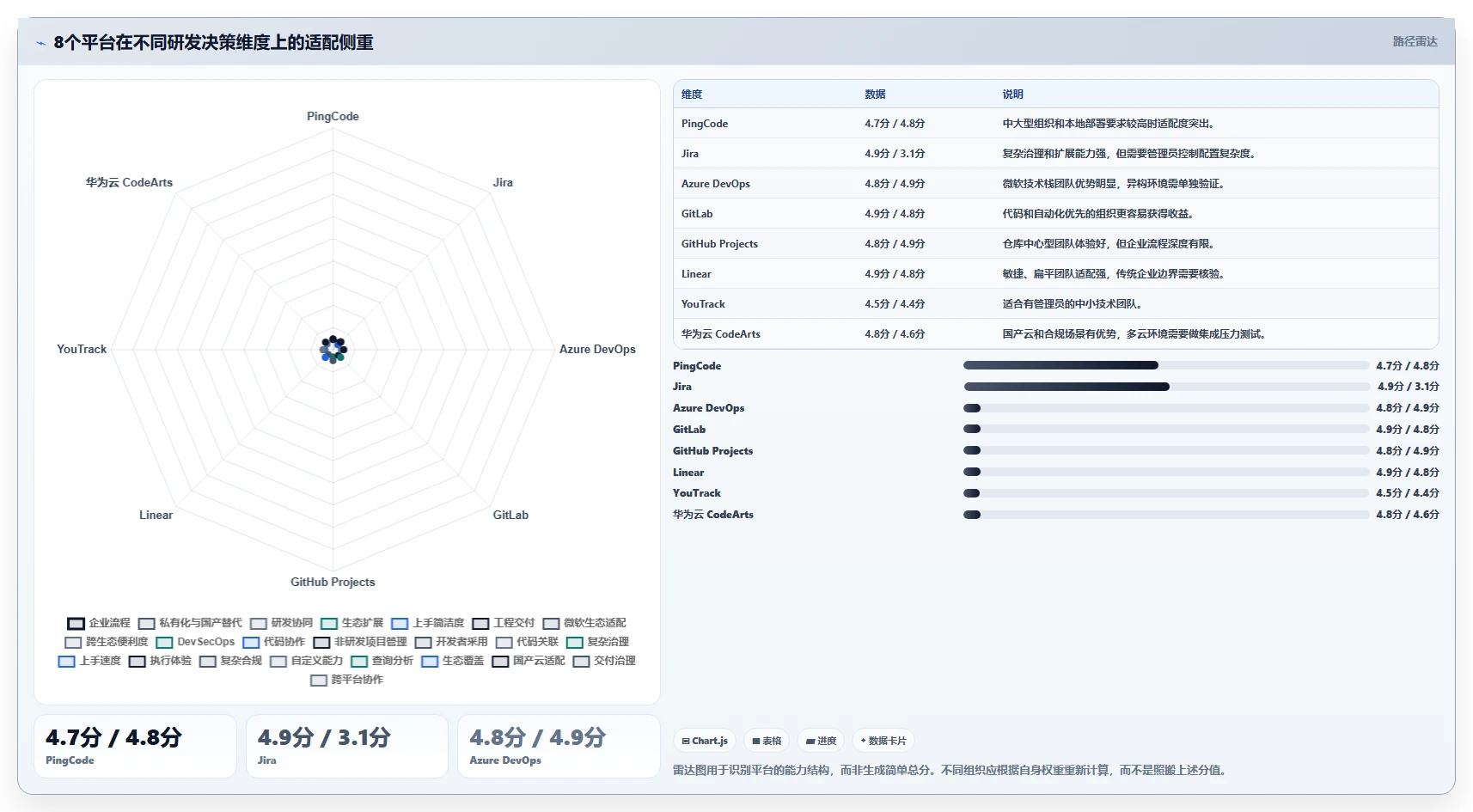This screenshot has width=1473, height=812.
Task: Hide the DevSecOps legend series
Action: 195,642
